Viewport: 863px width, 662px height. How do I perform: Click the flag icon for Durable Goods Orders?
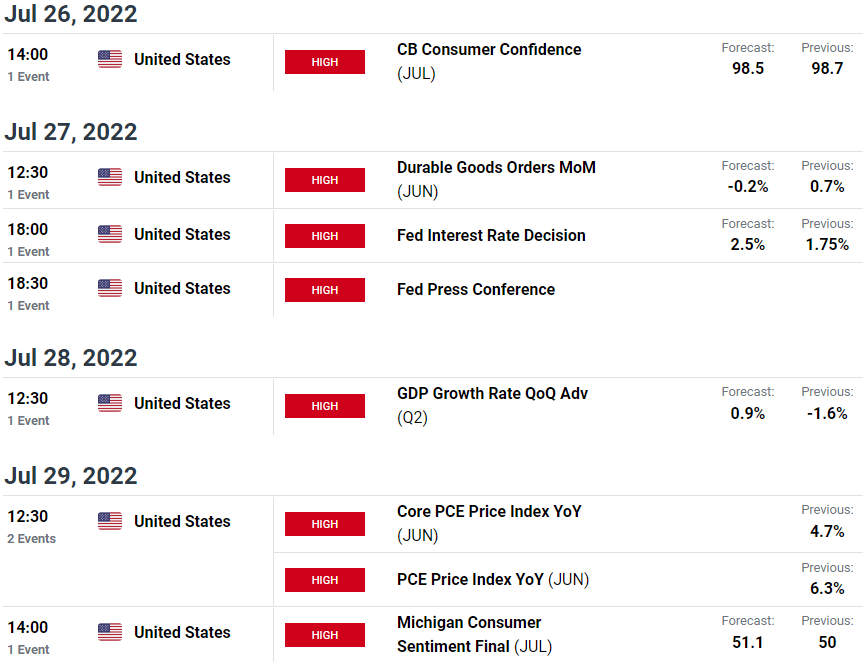(x=110, y=177)
